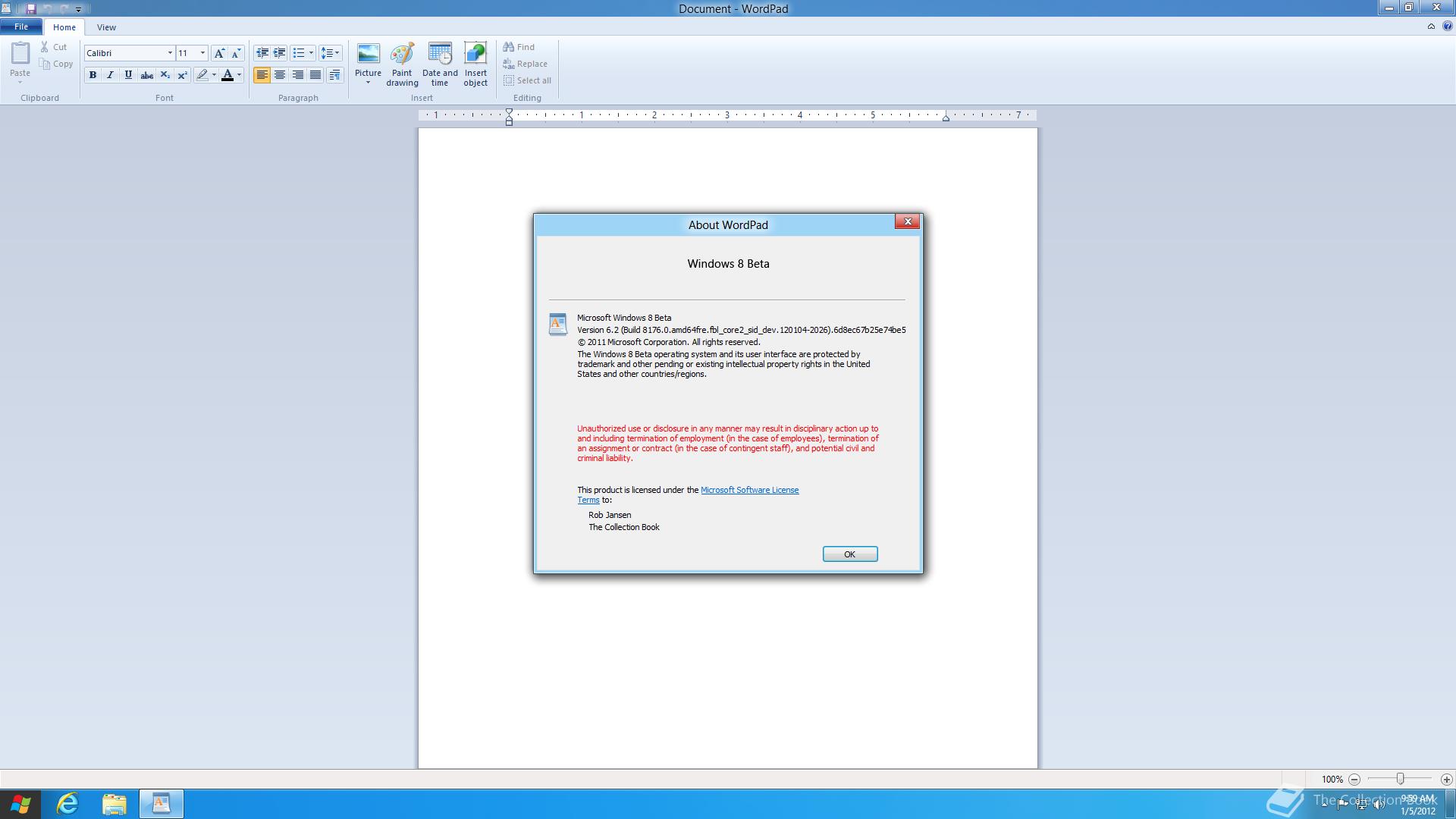Click the Superscript icon
The image size is (1456, 819).
pos(182,75)
